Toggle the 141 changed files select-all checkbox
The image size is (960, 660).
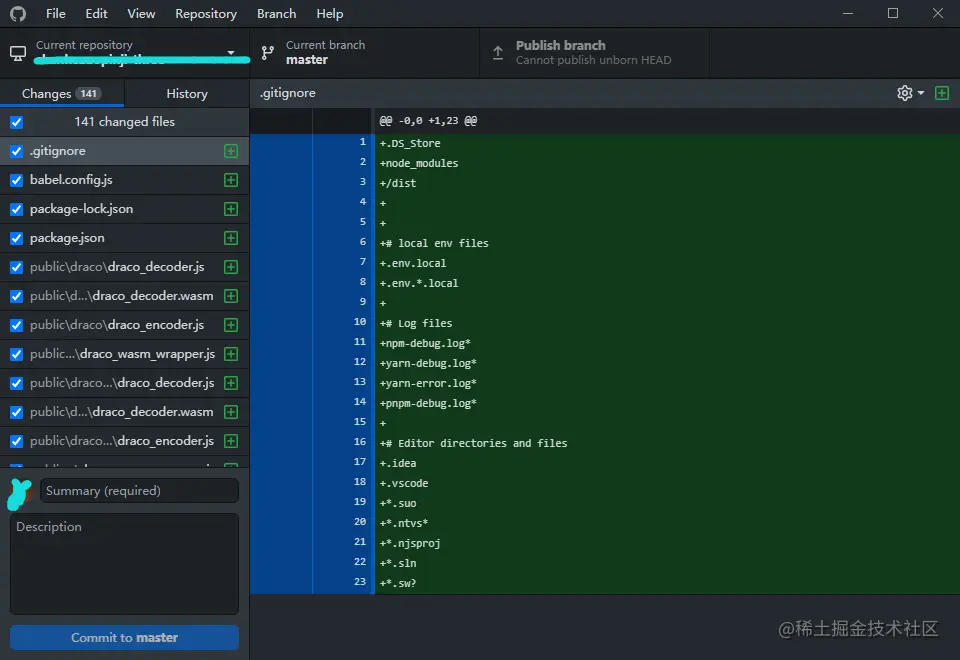[x=17, y=122]
